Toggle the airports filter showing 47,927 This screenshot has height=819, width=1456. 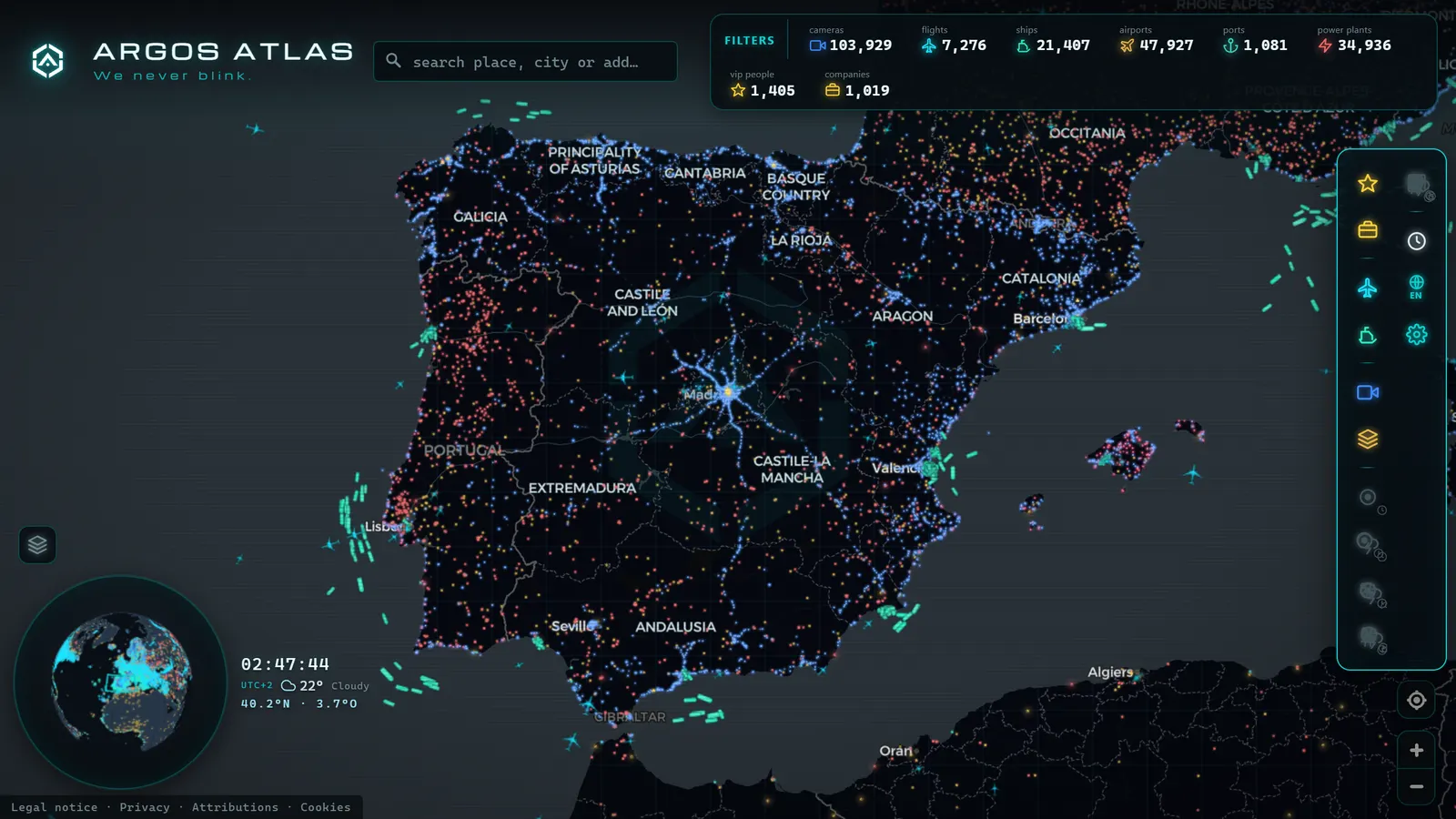pyautogui.click(x=1157, y=39)
